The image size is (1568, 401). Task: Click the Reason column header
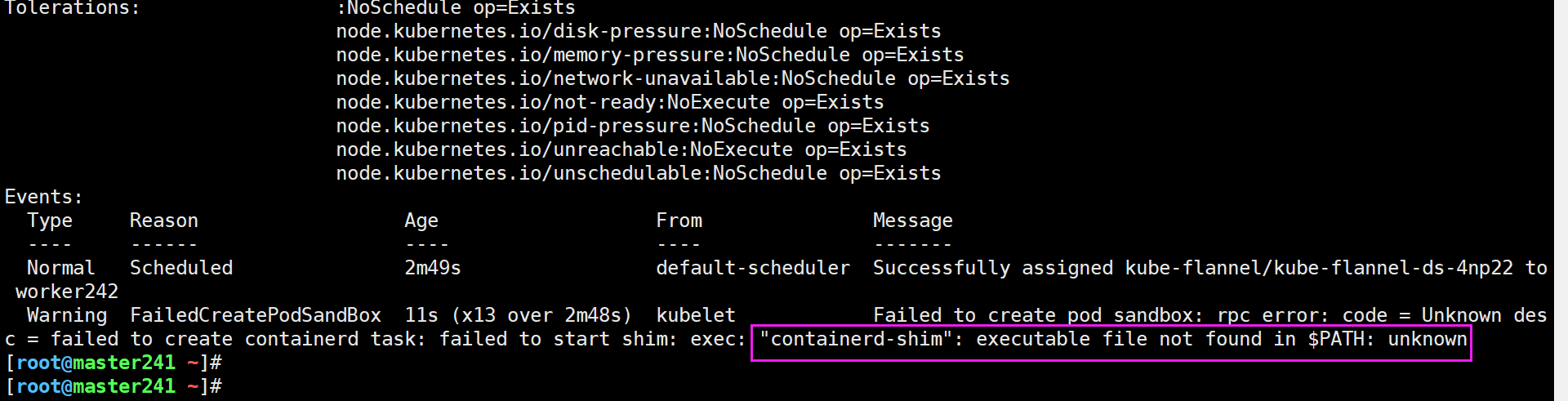[163, 221]
